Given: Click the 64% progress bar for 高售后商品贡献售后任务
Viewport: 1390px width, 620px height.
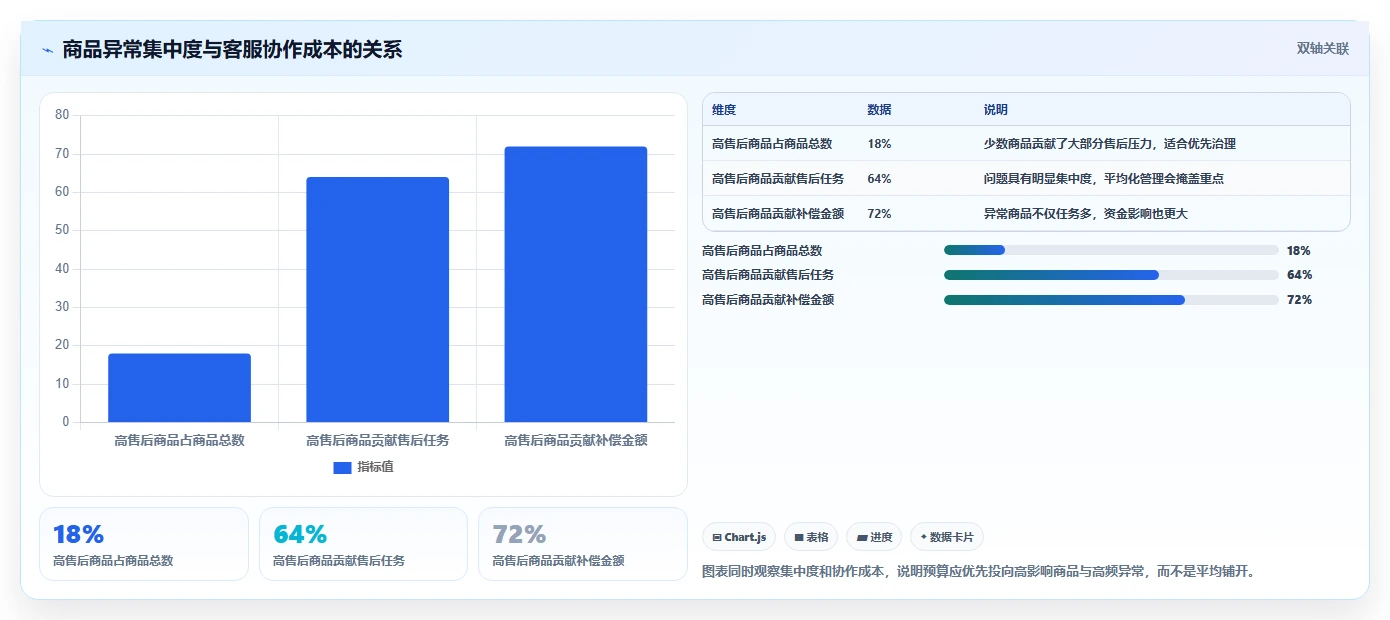Looking at the screenshot, I should [x=1111, y=275].
